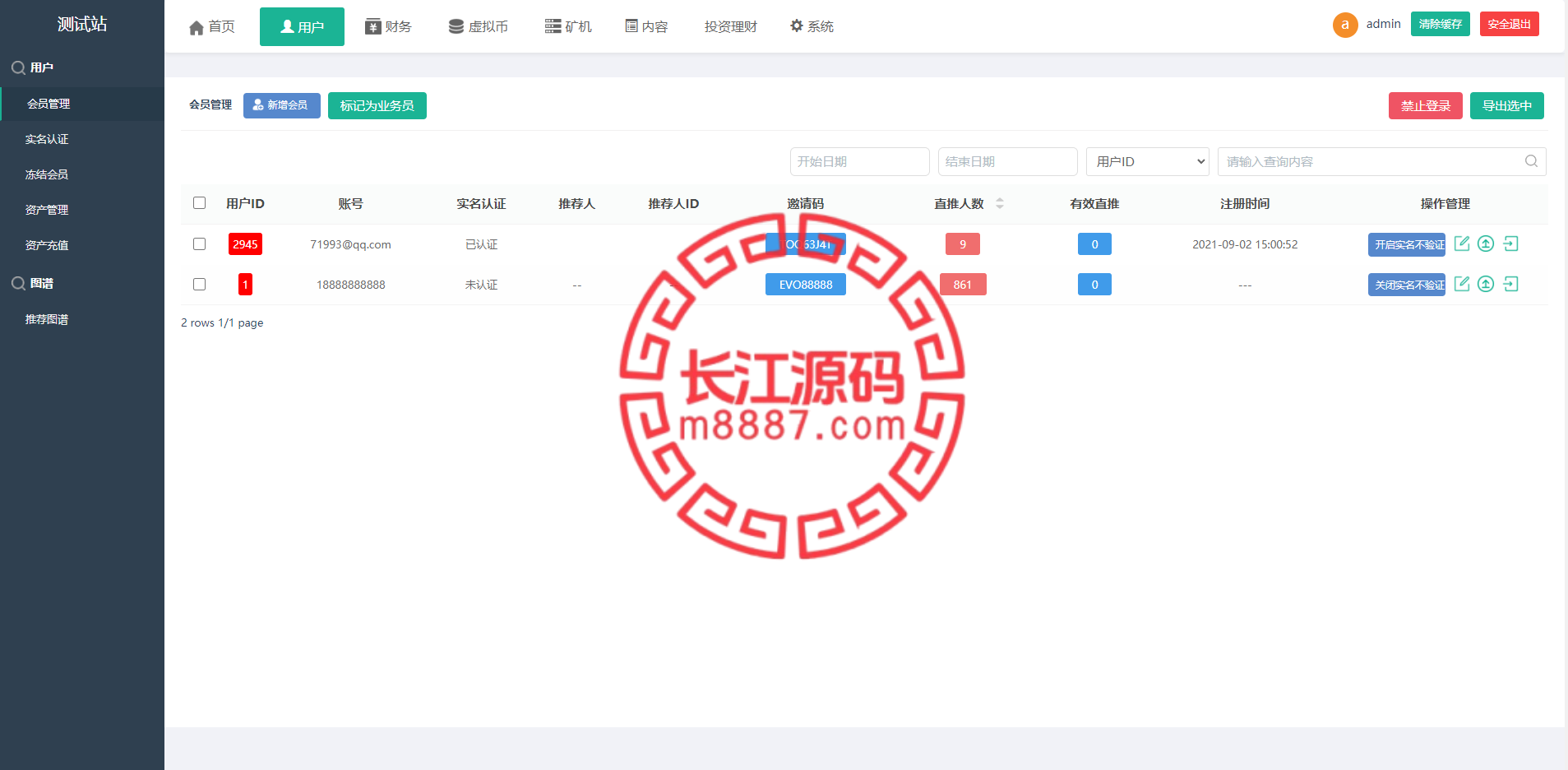Click the admin username label
The width and height of the screenshot is (1568, 770).
1384,24
